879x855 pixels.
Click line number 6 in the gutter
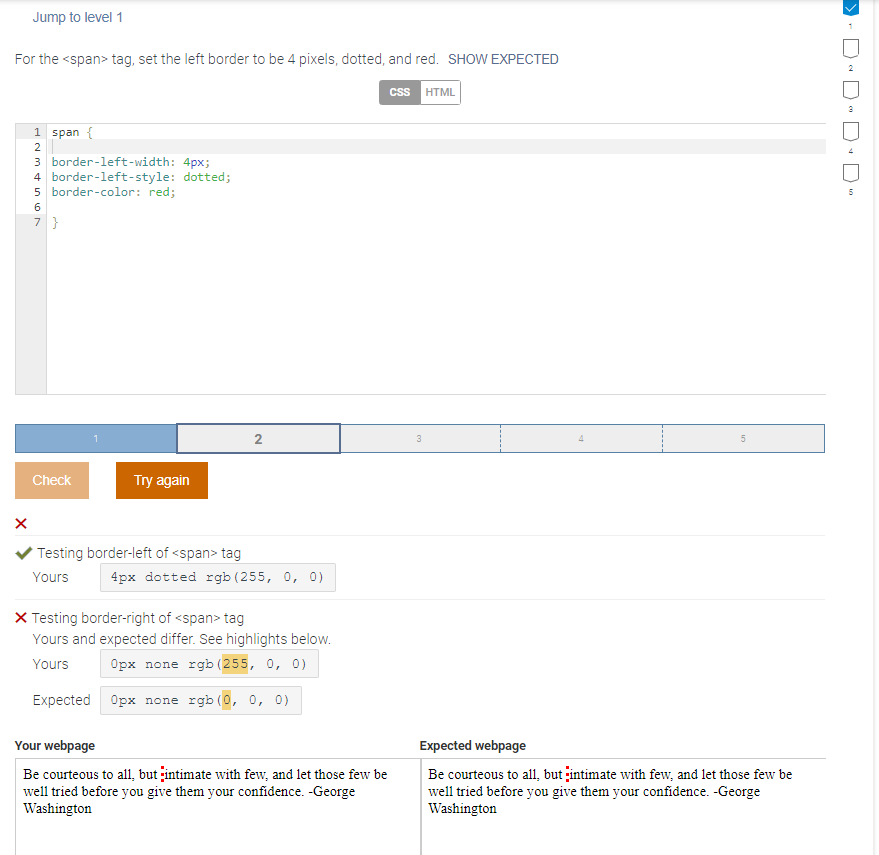(37, 207)
